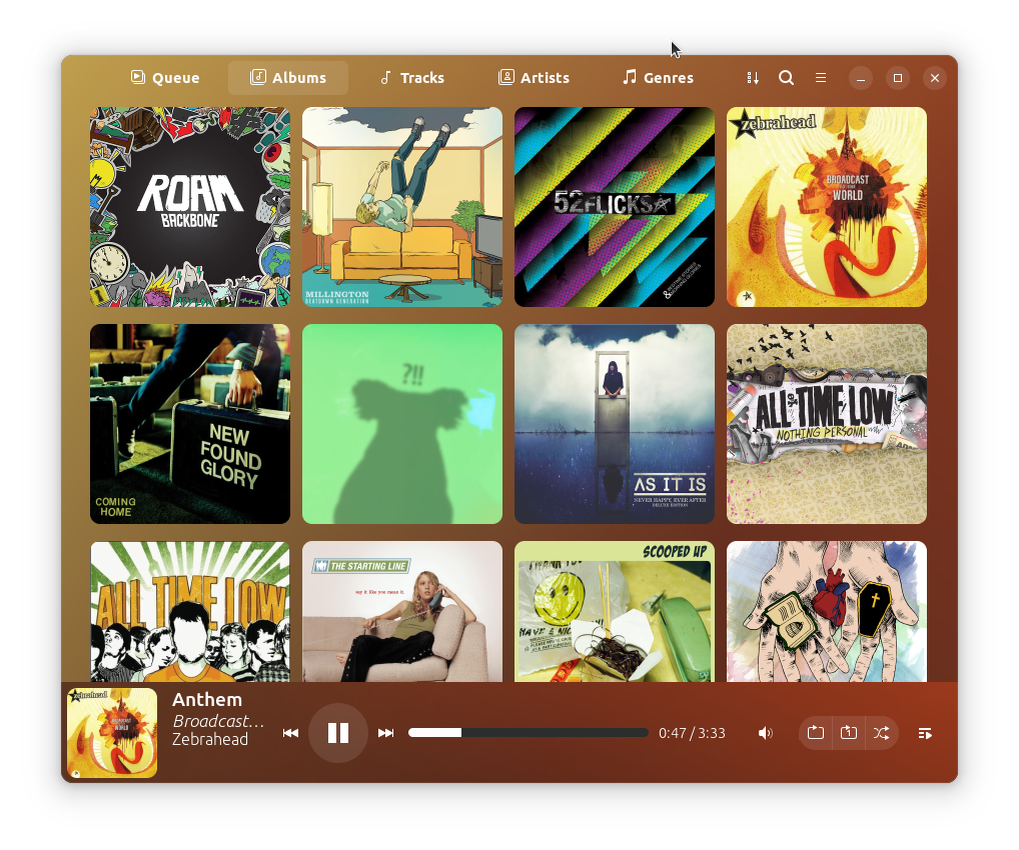Open the Scooped Up album
Image resolution: width=1019 pixels, height=850 pixels.
click(x=614, y=612)
